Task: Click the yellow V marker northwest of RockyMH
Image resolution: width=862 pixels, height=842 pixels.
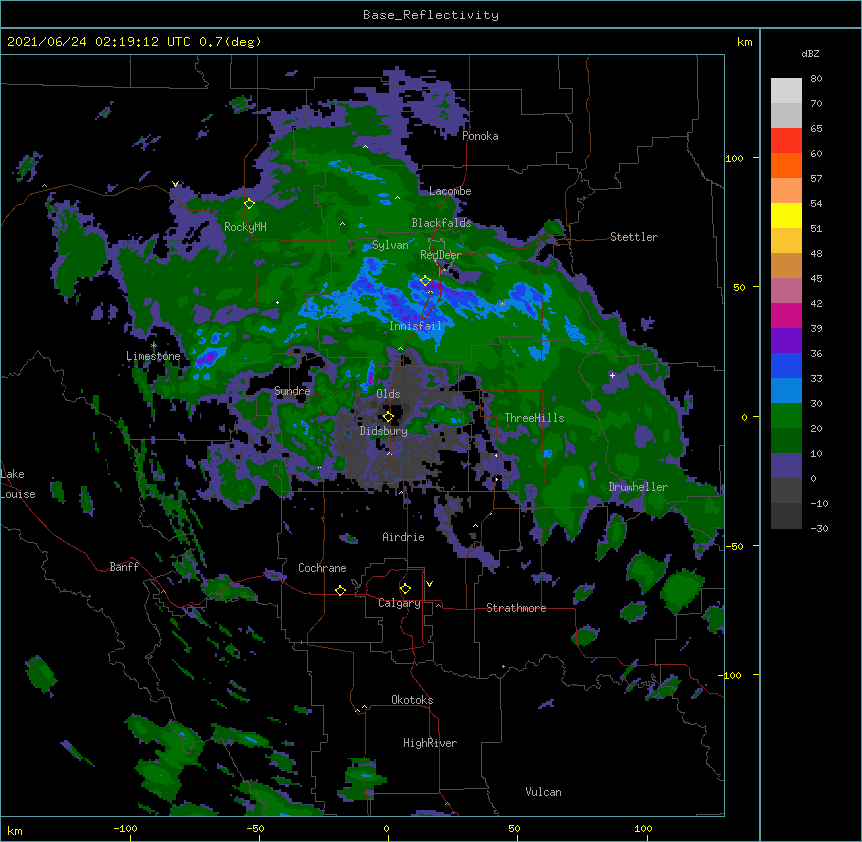Action: 175,184
